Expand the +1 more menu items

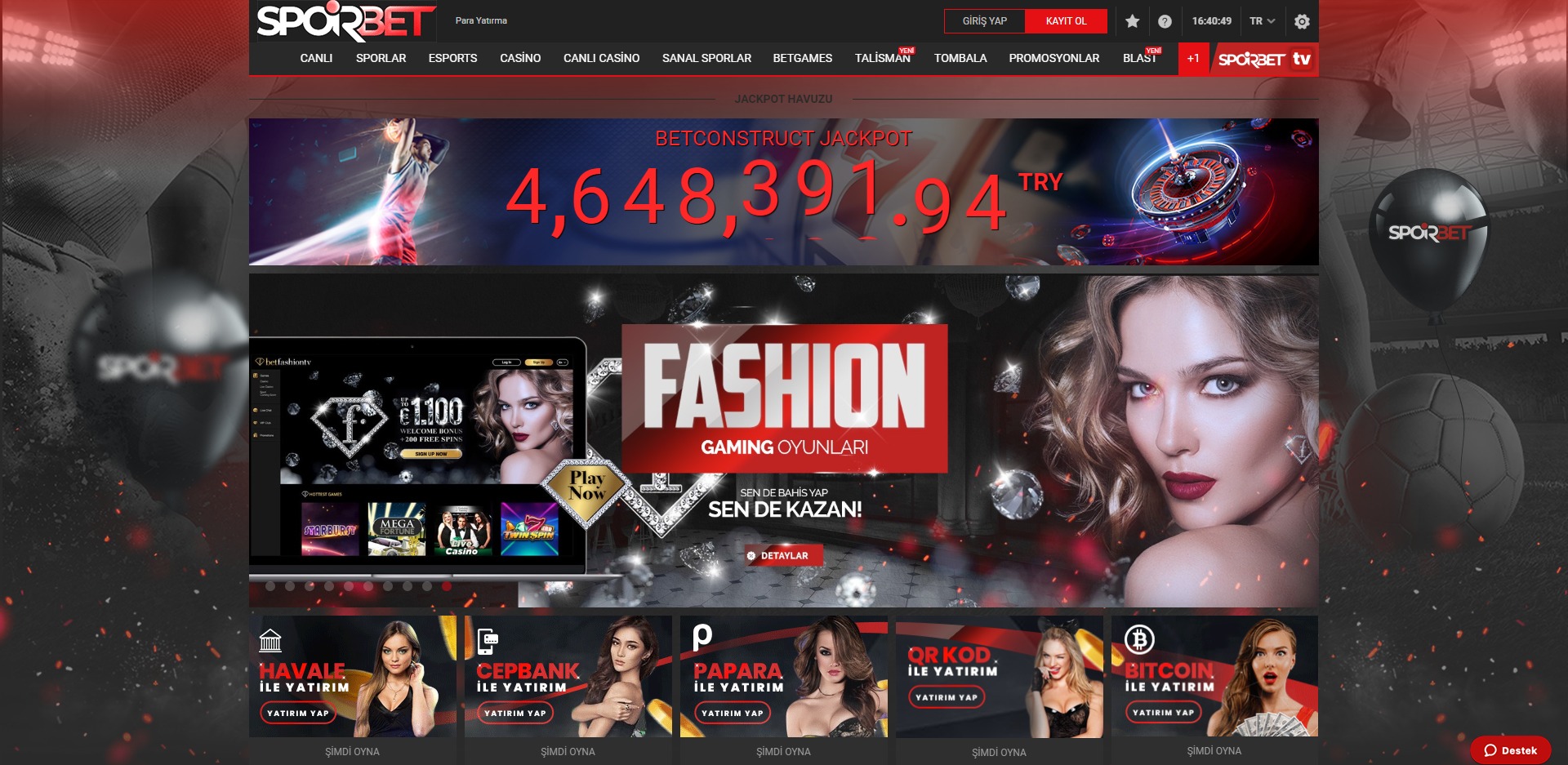pos(1193,59)
